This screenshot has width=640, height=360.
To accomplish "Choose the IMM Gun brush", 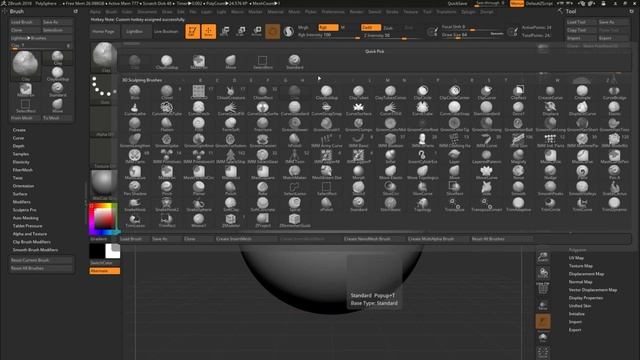I will click(x=518, y=140).
